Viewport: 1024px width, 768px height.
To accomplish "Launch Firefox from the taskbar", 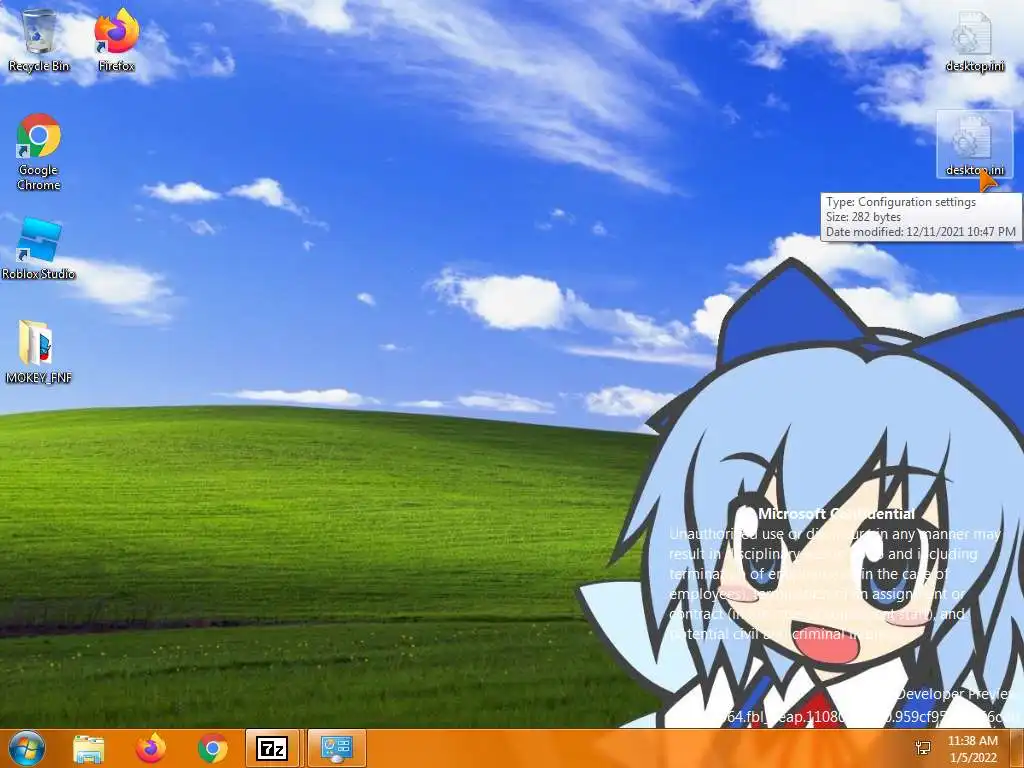I will tap(151, 748).
